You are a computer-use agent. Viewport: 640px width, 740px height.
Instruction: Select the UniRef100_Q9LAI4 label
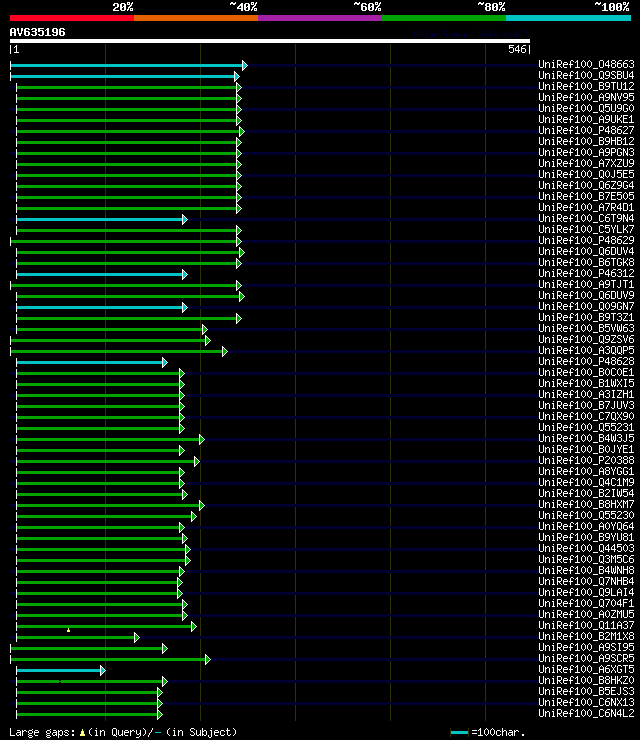tap(586, 592)
